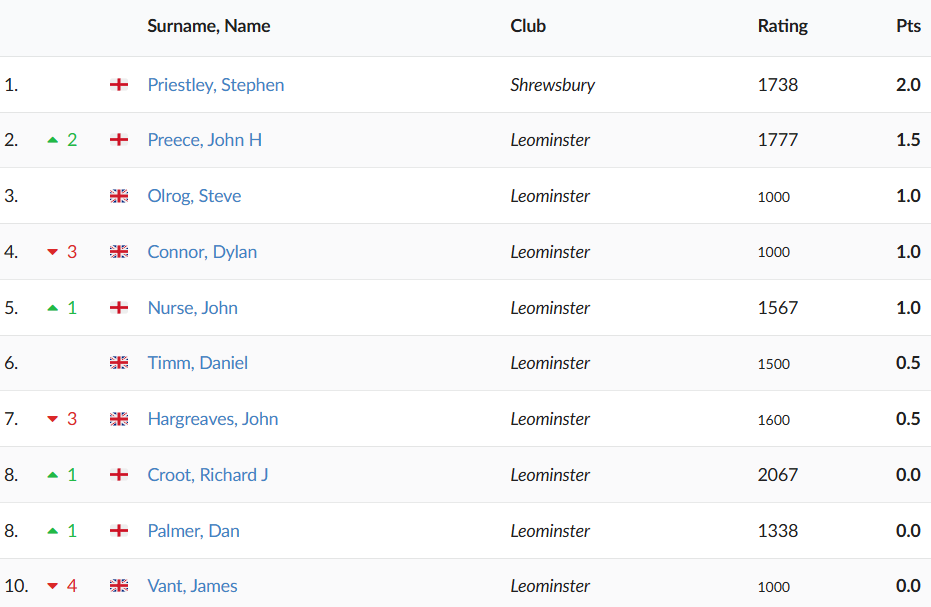View Connor, Dylan player details
The height and width of the screenshot is (607, 931).
click(x=202, y=252)
